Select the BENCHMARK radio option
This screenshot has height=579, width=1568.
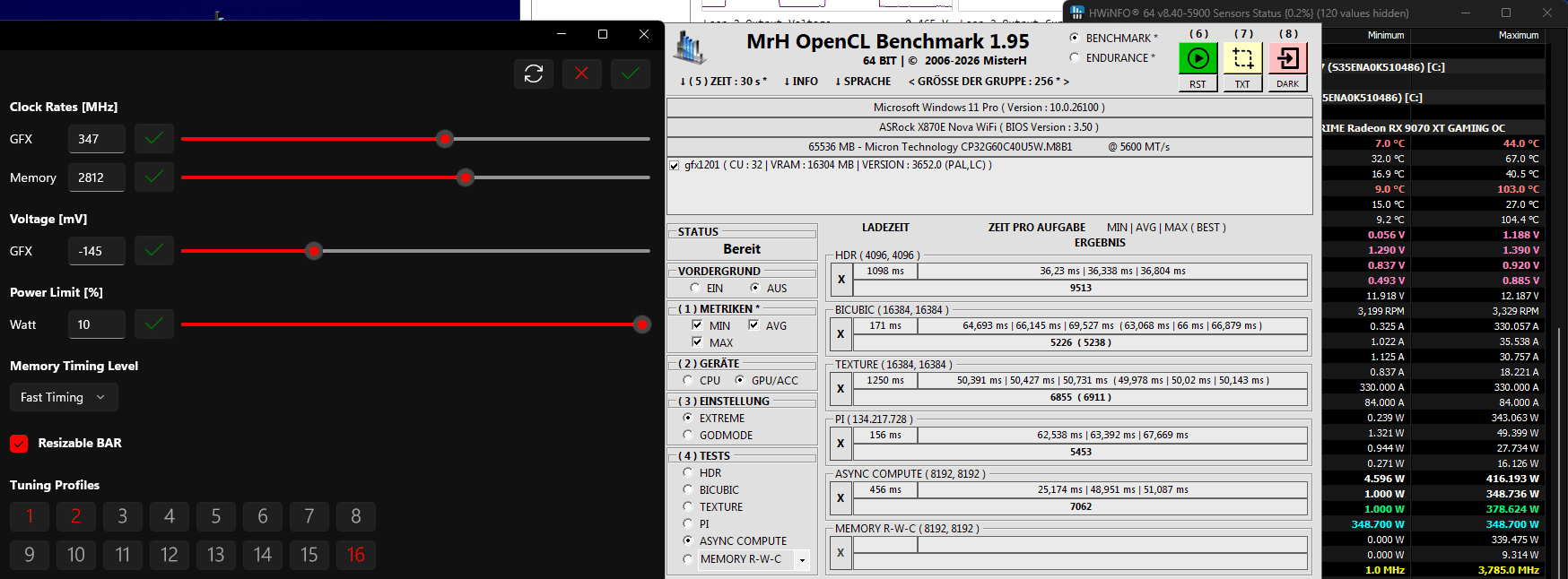point(1074,38)
